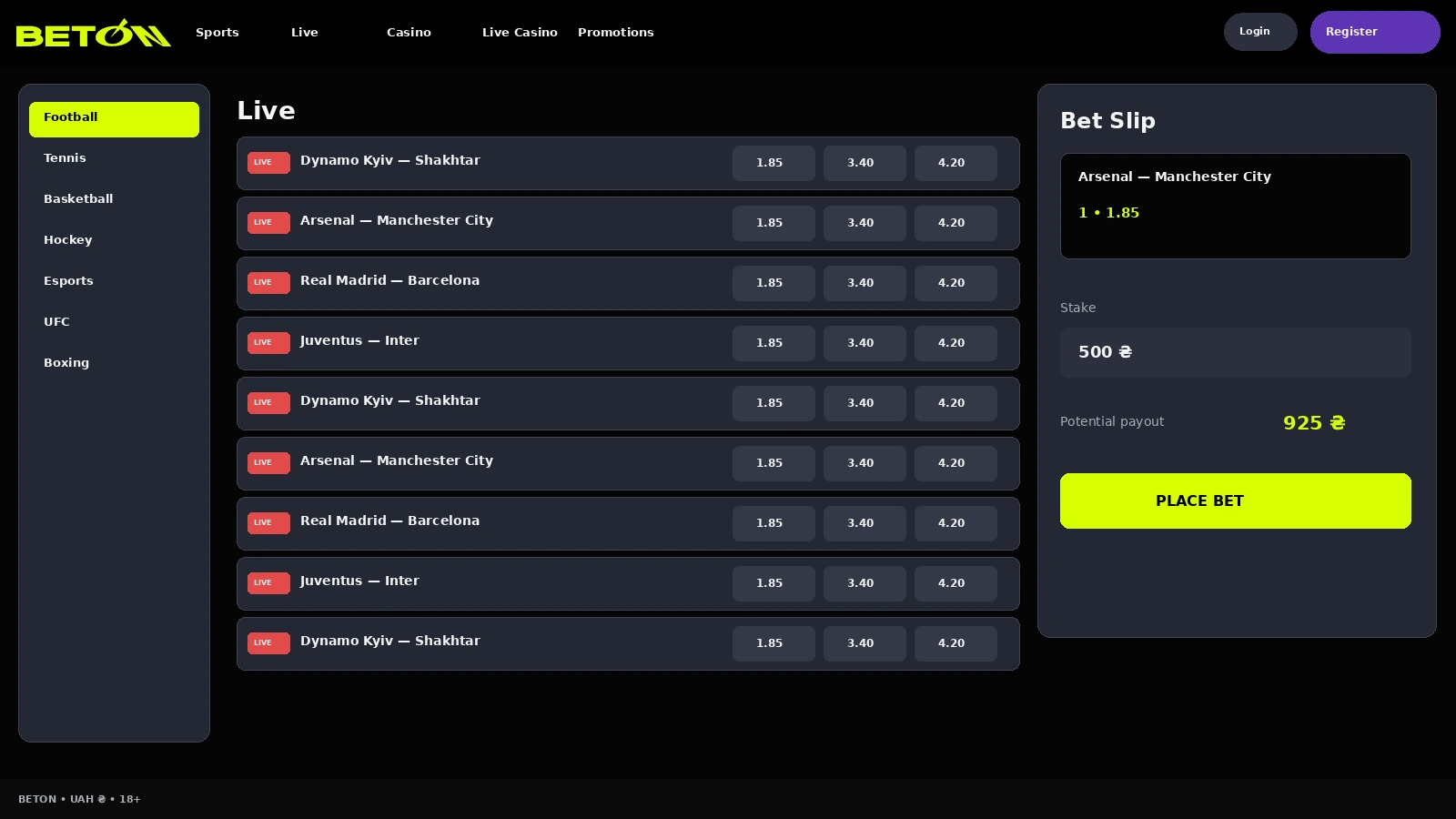Click the second Real Madrid — Barcelona 1.85 odds
This screenshot has width=1456, height=819.
[773, 523]
